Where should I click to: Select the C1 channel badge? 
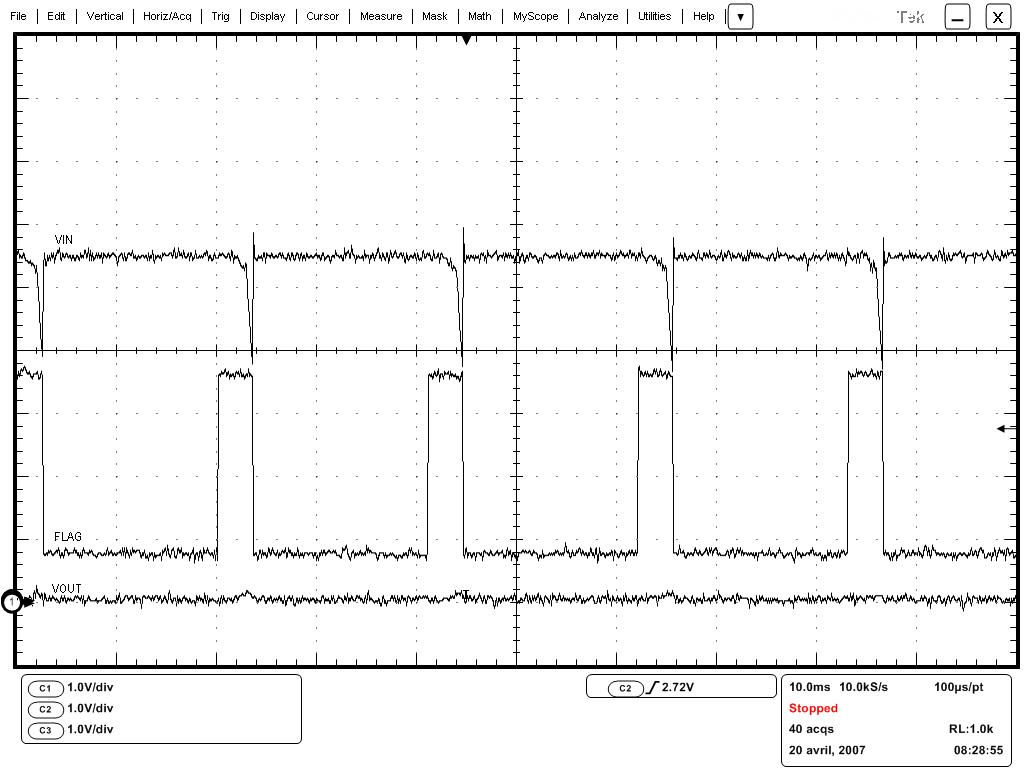click(44, 688)
